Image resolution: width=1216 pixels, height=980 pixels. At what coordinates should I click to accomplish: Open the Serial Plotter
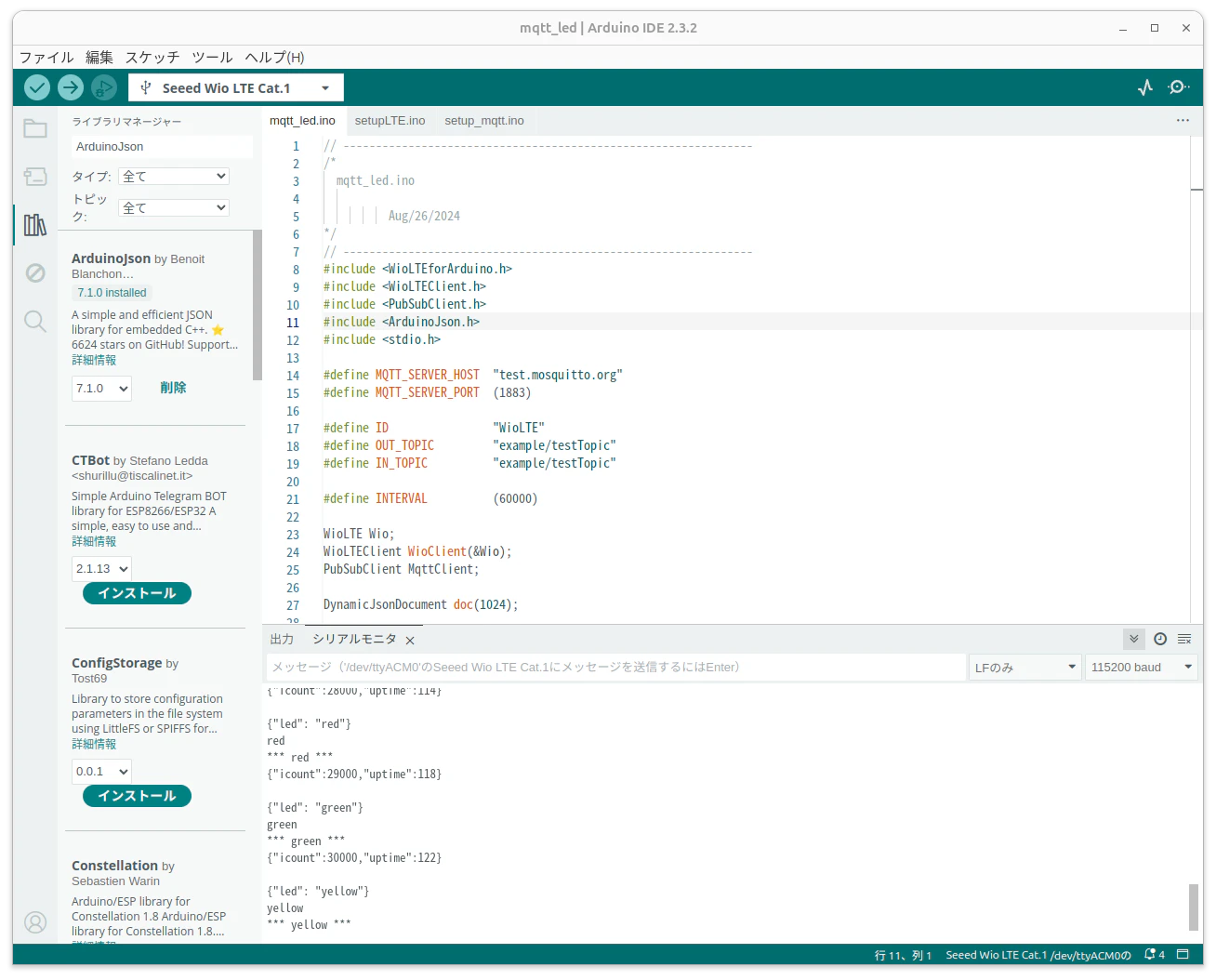pyautogui.click(x=1145, y=87)
